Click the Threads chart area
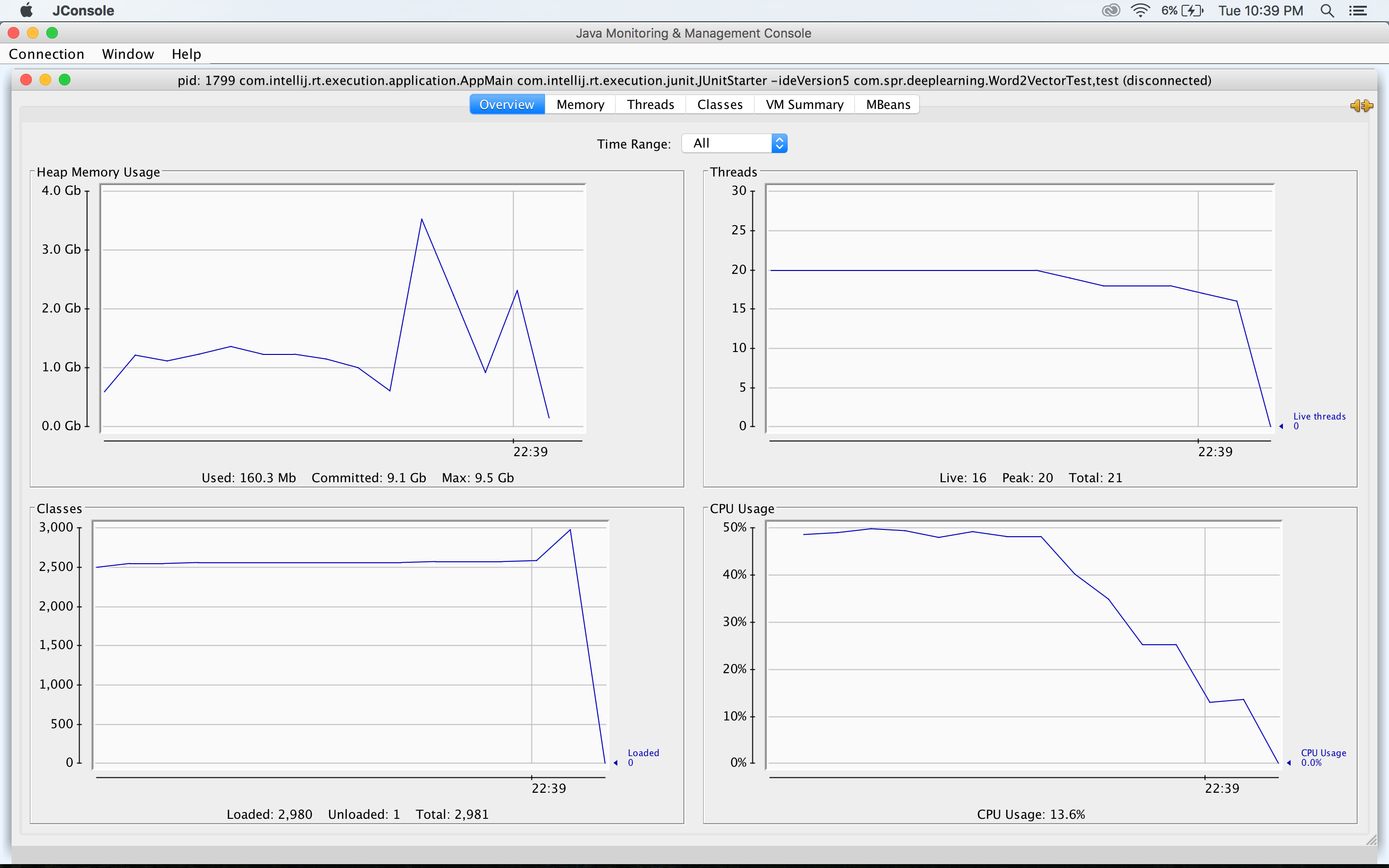 1020,308
